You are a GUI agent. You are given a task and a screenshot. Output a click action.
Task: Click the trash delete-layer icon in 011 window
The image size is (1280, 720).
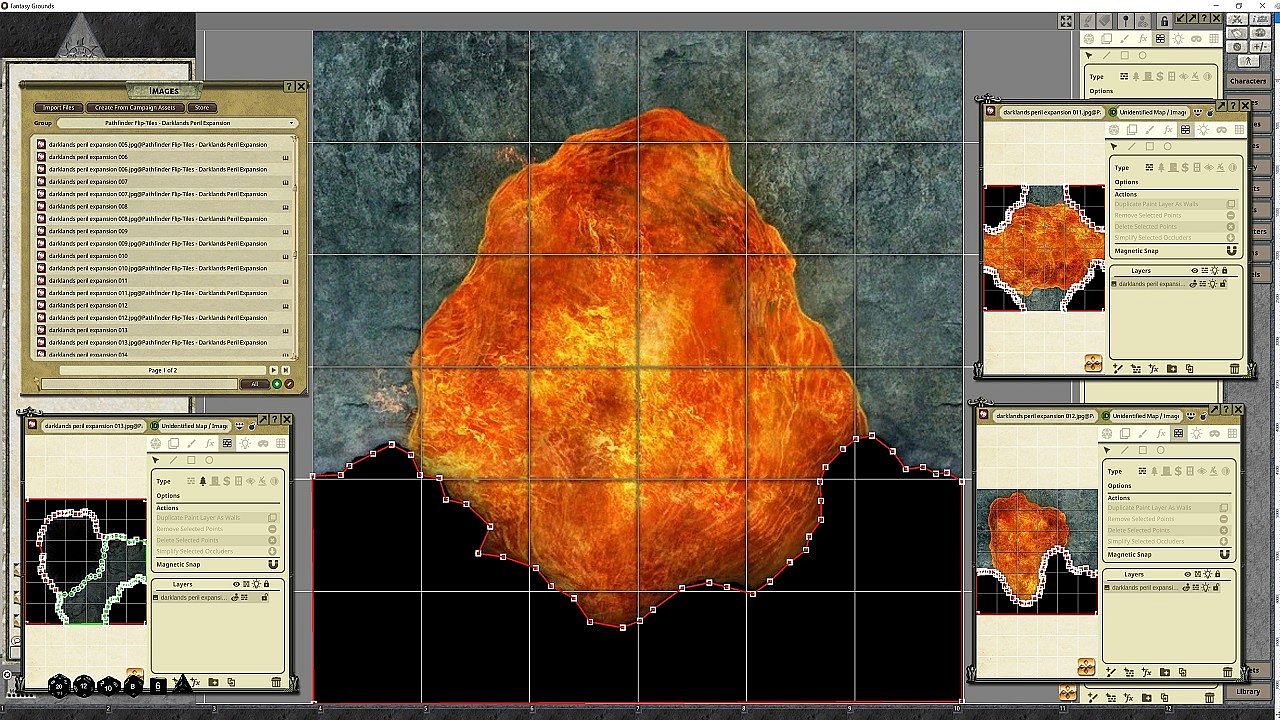point(1234,369)
